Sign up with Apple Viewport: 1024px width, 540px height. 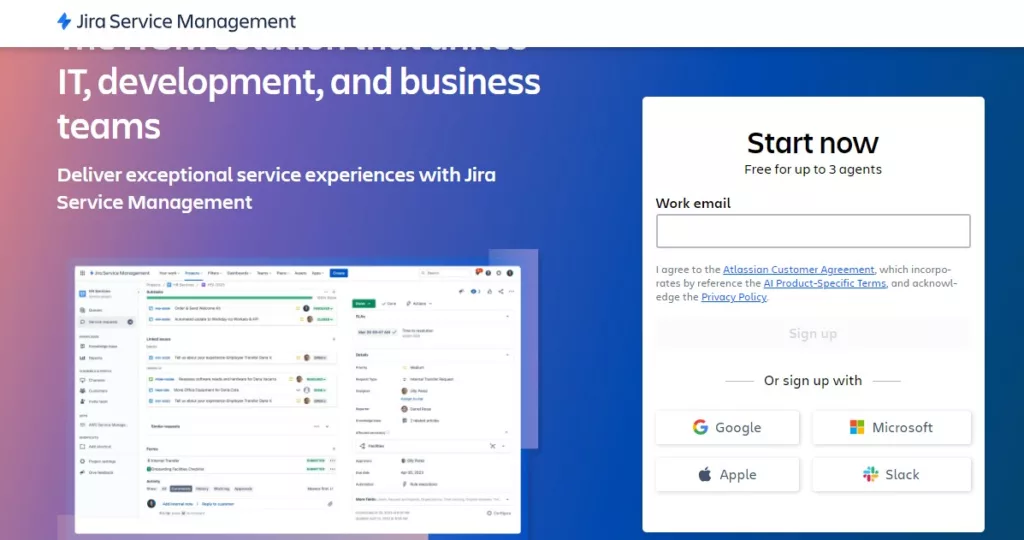(x=728, y=475)
